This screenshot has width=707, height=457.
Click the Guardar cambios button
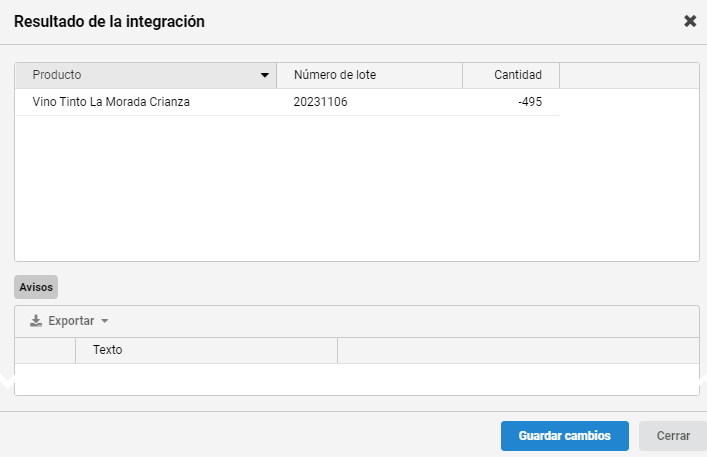tap(565, 436)
